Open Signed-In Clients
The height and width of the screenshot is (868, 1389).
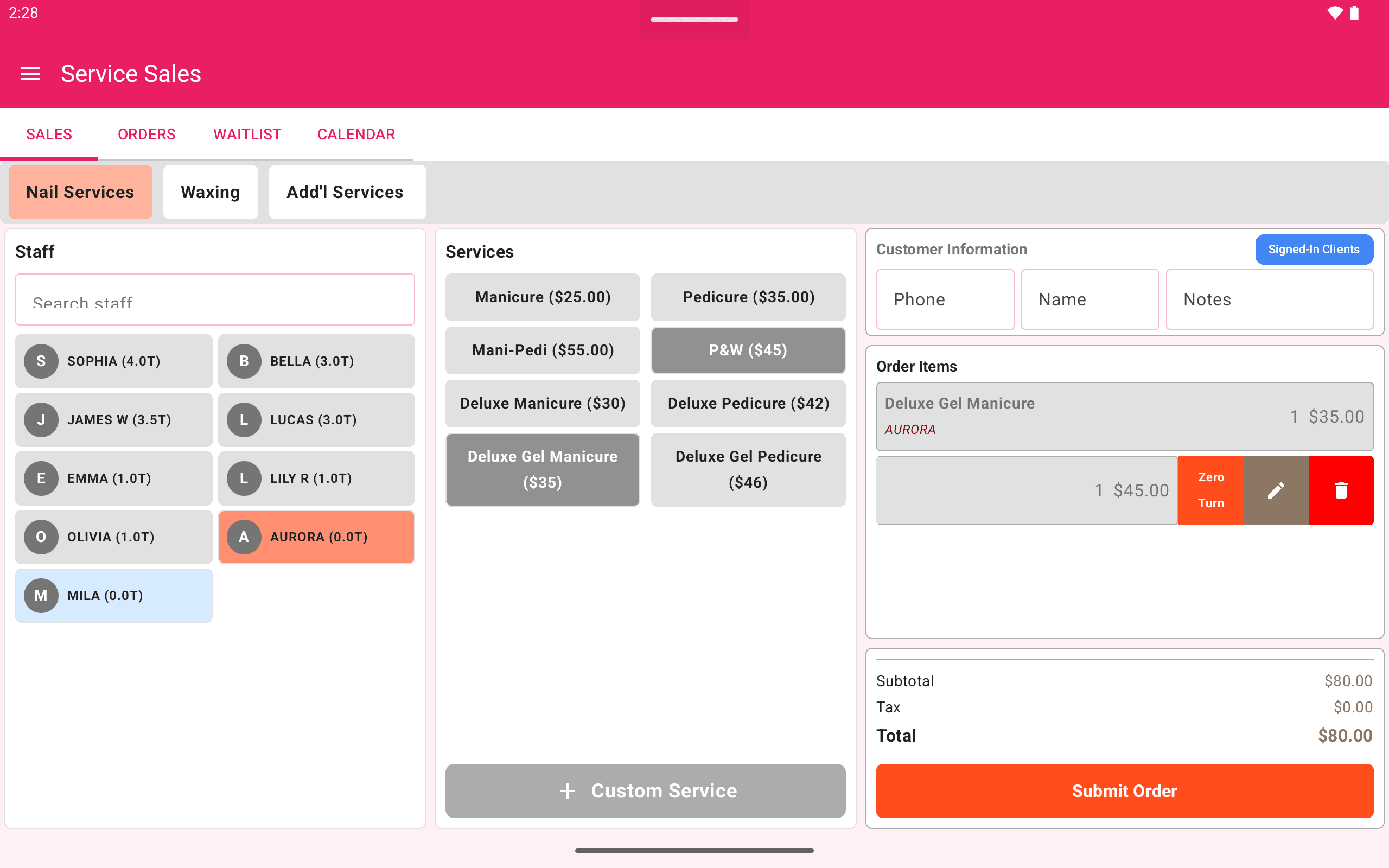point(1314,249)
